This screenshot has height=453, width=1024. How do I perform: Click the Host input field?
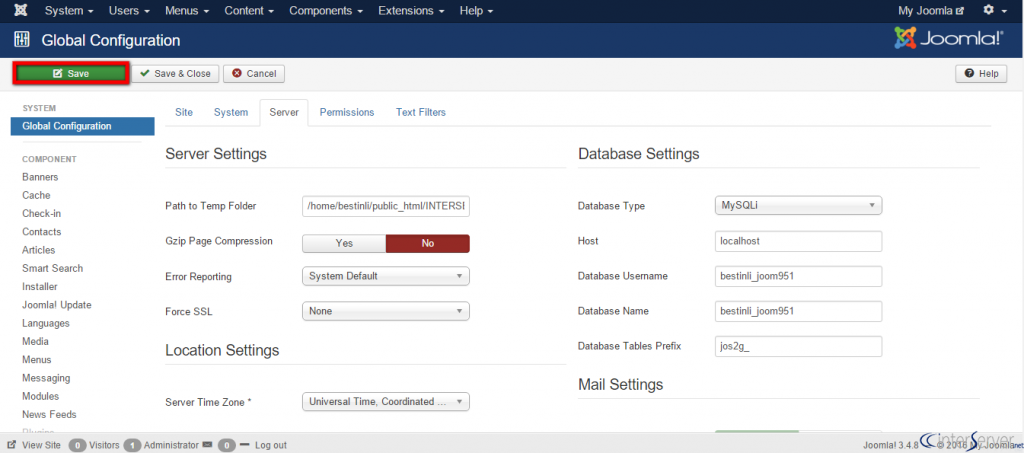[799, 241]
